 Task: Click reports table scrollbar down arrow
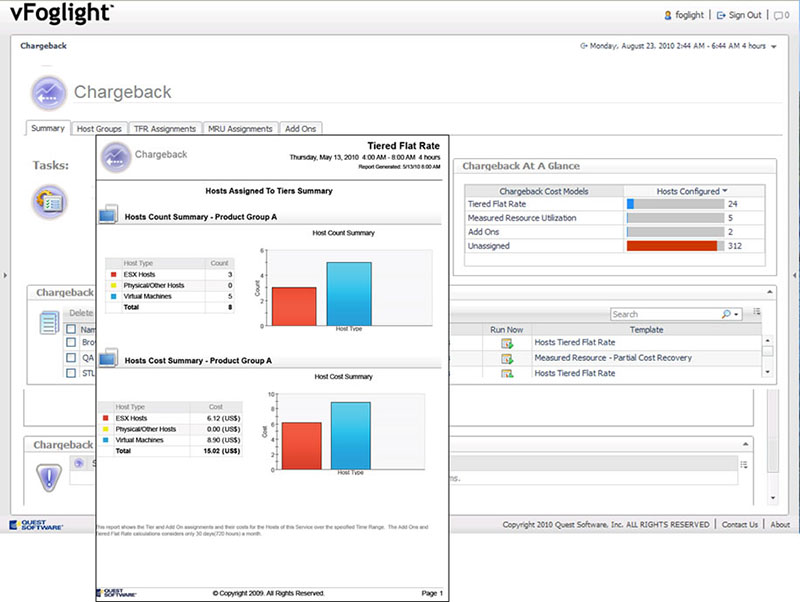[x=767, y=372]
